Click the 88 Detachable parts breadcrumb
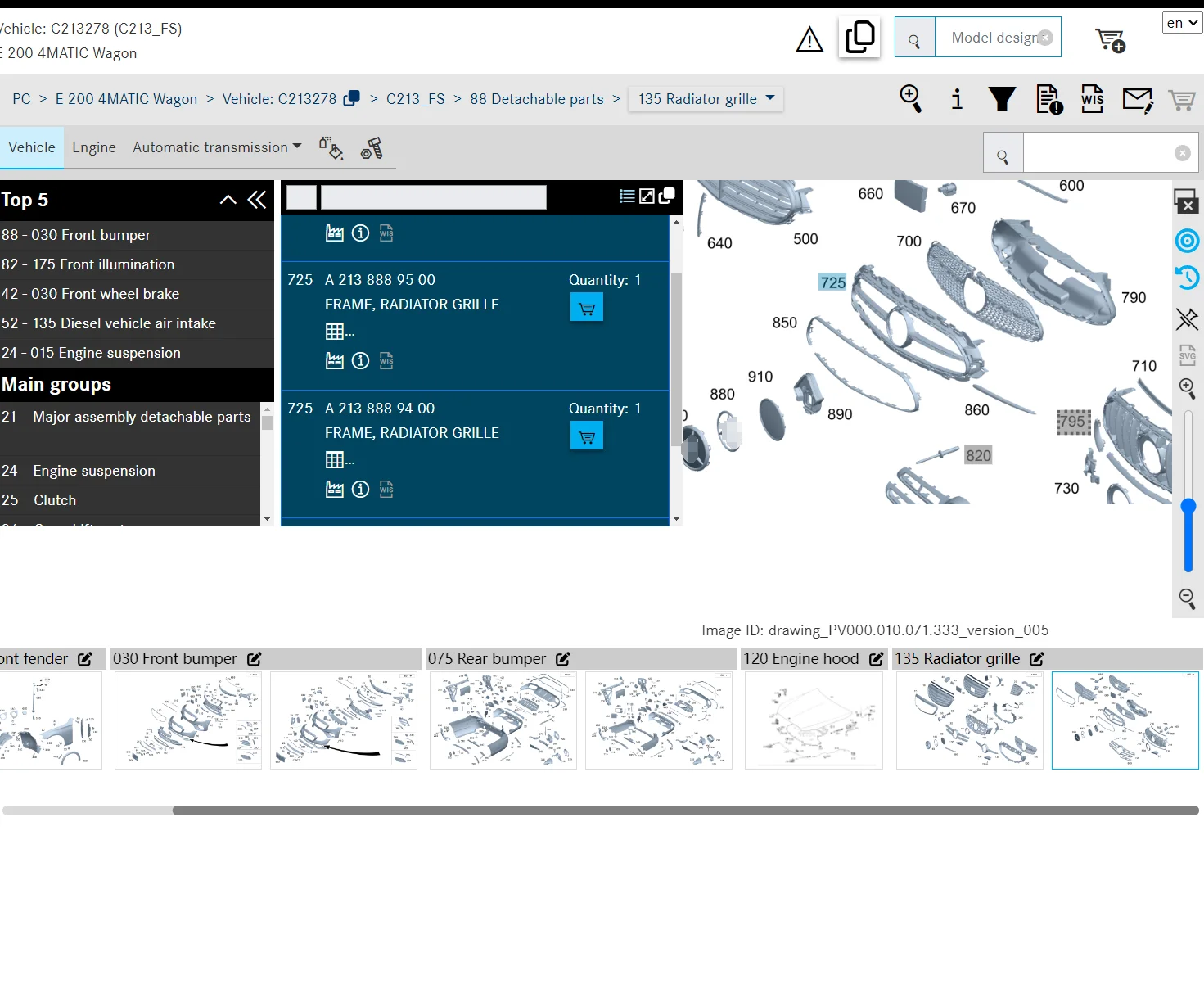The image size is (1204, 989). pyautogui.click(x=537, y=99)
